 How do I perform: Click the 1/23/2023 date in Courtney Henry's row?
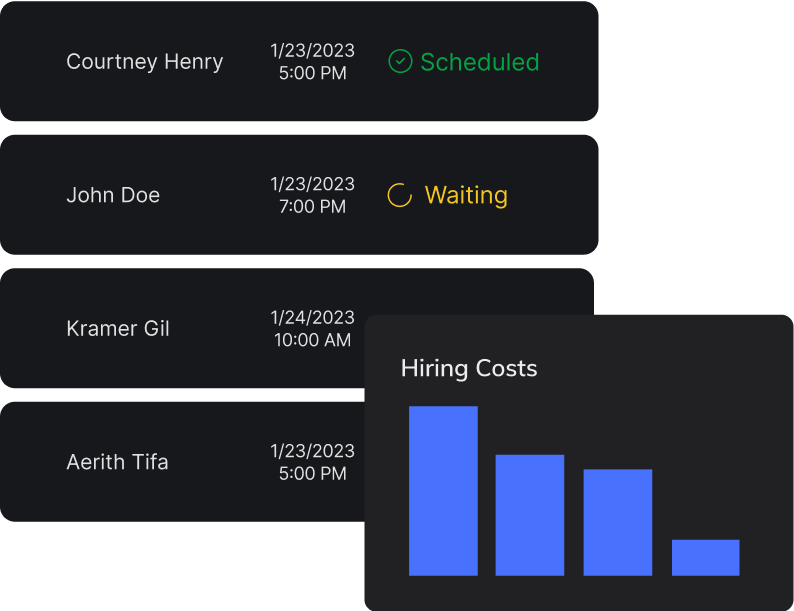pos(312,51)
